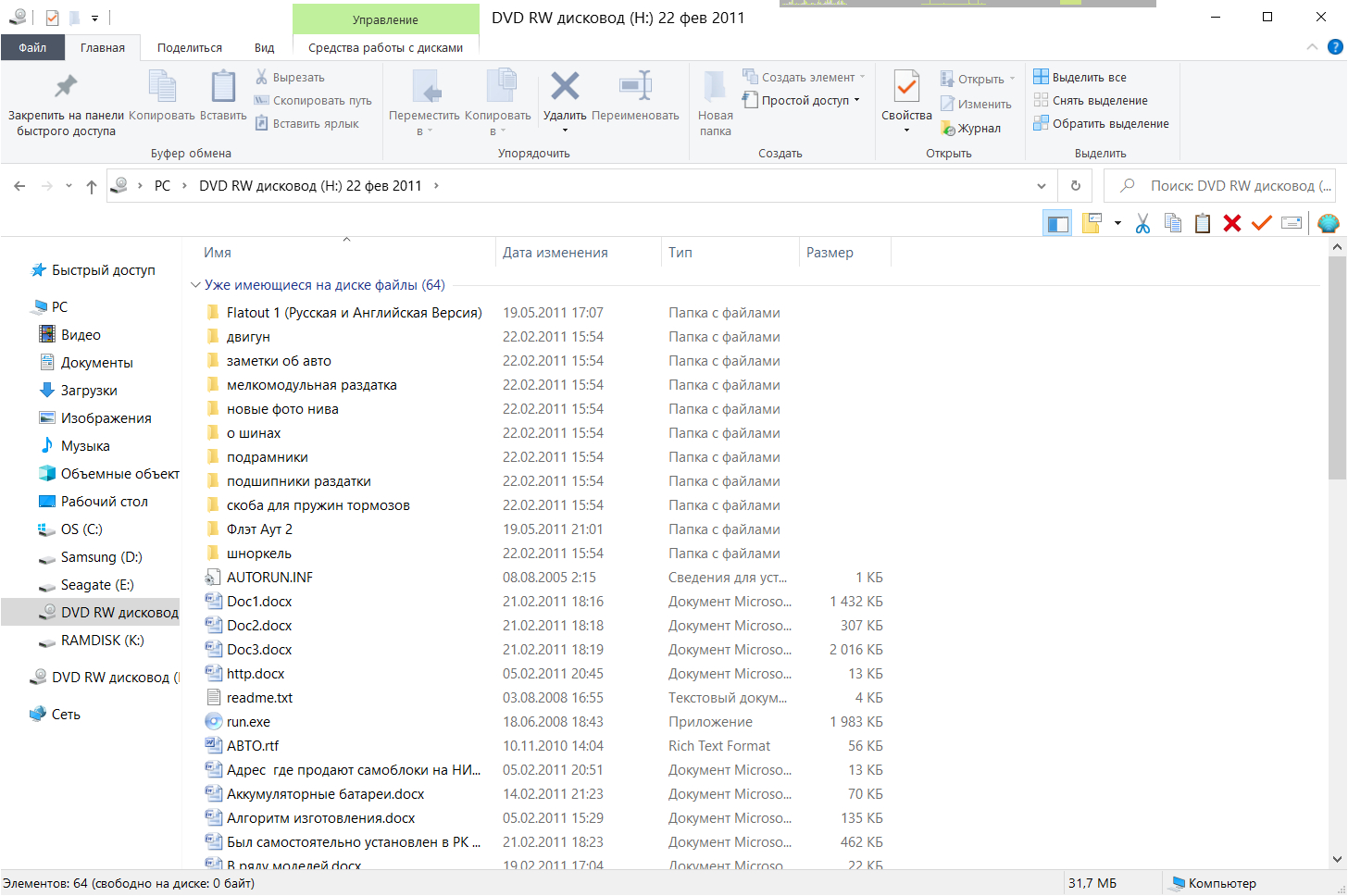Collapse the 'Уже имеющиеся на диске файлы' group
Viewport: 1348px width, 896px height.
[x=195, y=285]
